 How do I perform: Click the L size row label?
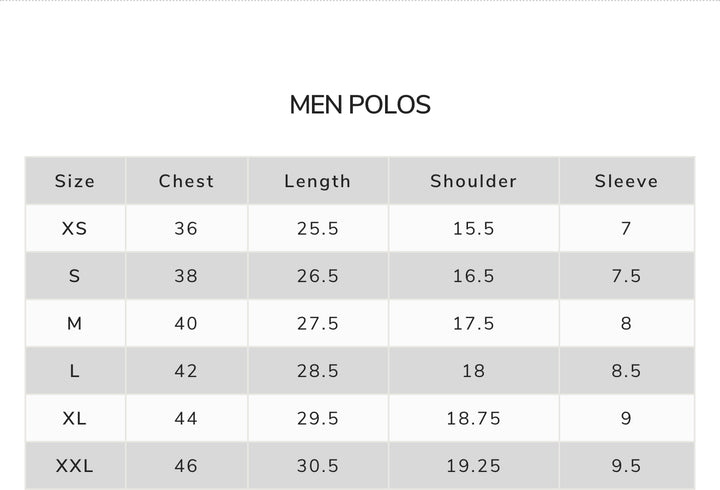point(75,371)
